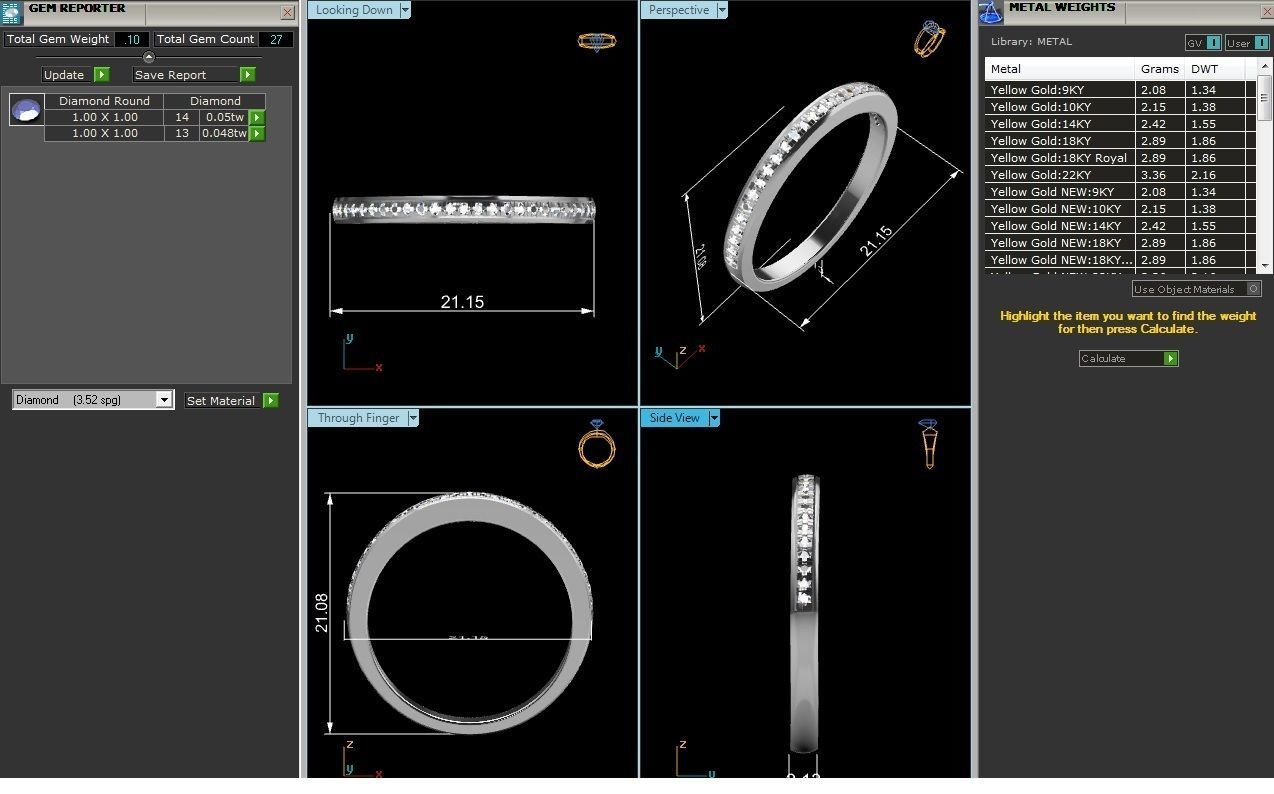Click the Looking Down viewport orientation icon
Viewport: 1274px width, 794px height.
coord(597,42)
